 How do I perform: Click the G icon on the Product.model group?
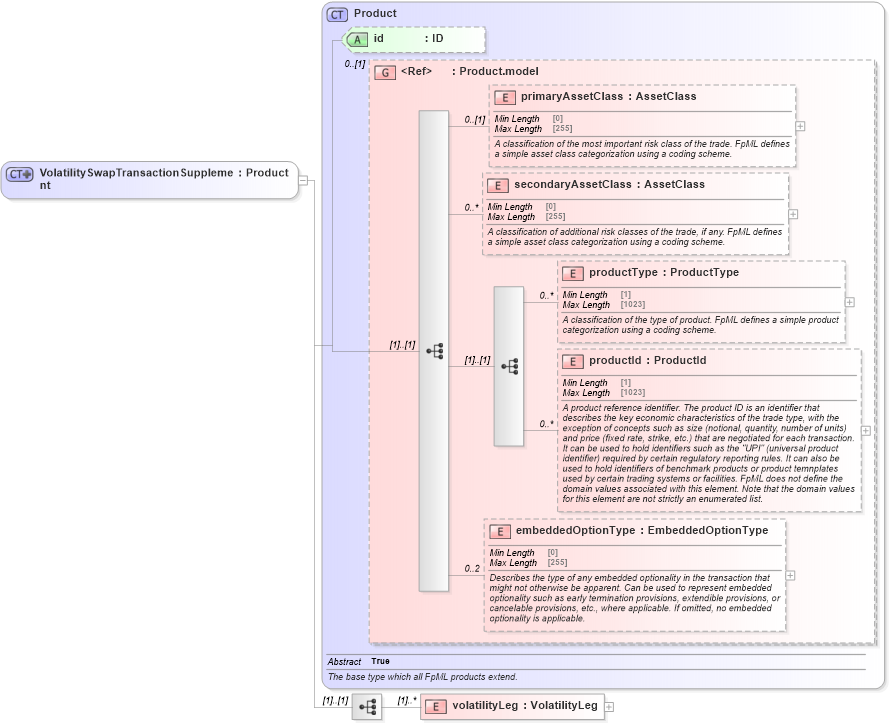coord(385,72)
